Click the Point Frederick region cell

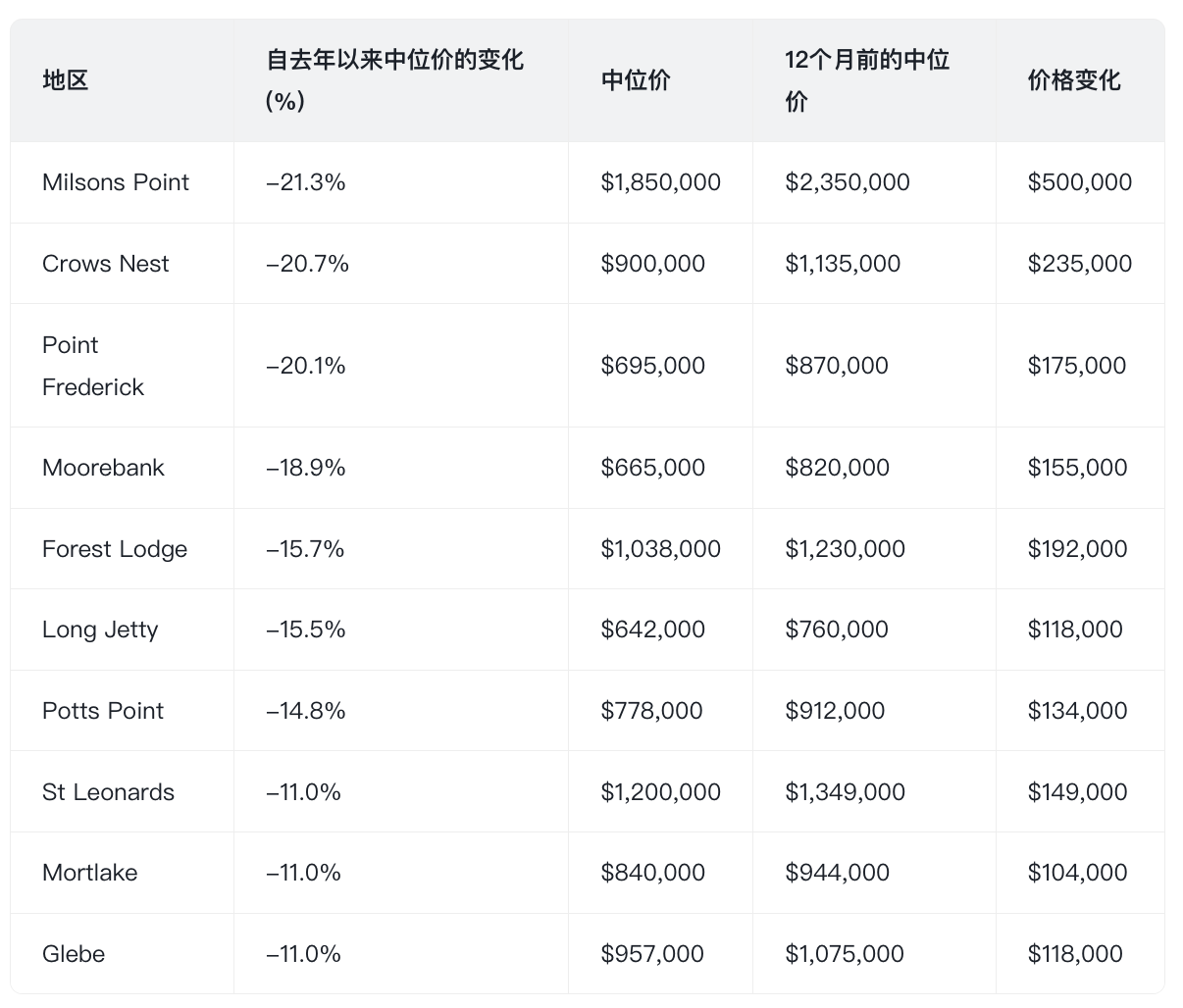tap(93, 366)
